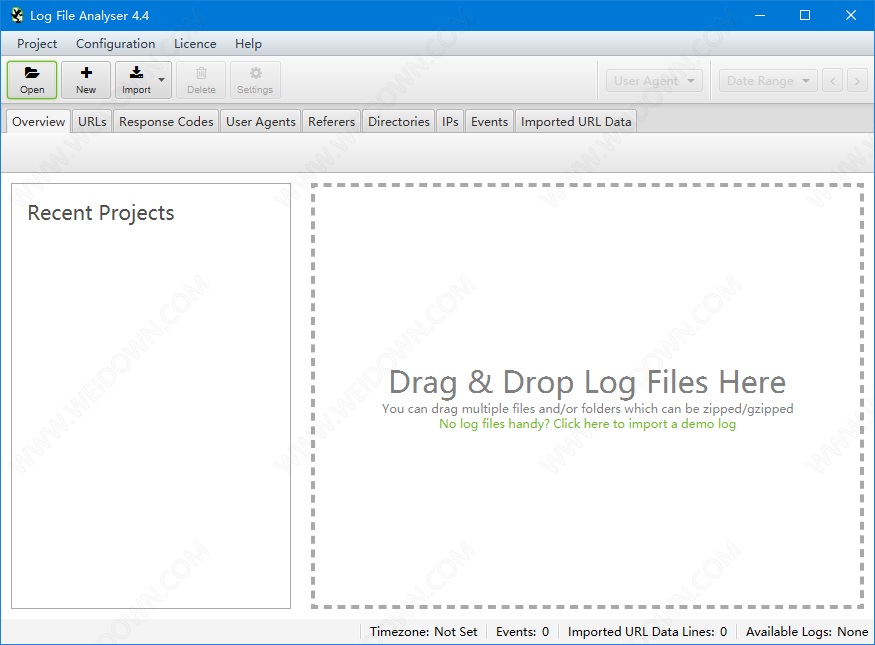Open Settings gear icon in toolbar
The height and width of the screenshot is (645, 875).
[255, 73]
